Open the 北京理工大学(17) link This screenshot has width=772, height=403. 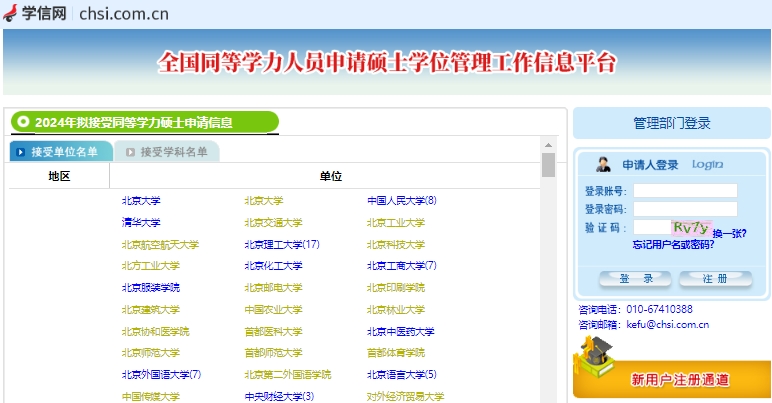point(282,245)
